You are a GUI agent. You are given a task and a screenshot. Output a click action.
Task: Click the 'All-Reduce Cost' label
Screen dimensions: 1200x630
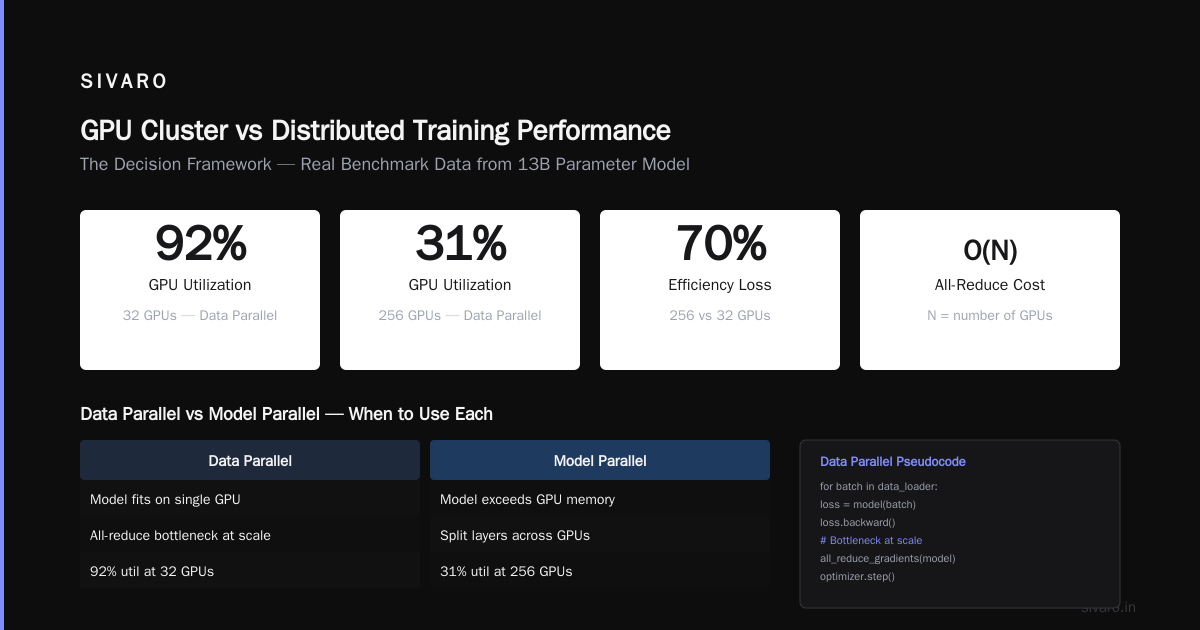click(x=990, y=285)
